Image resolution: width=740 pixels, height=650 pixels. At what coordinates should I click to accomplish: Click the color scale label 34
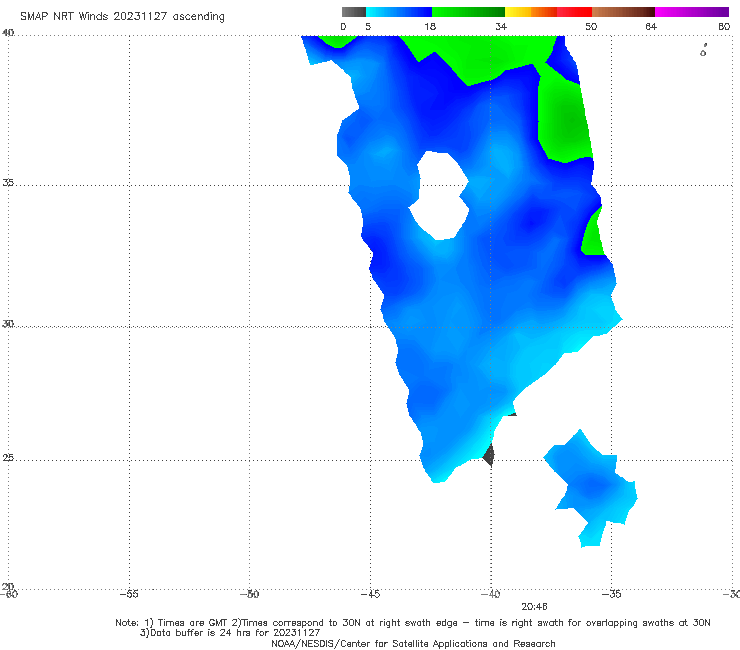pyautogui.click(x=501, y=26)
